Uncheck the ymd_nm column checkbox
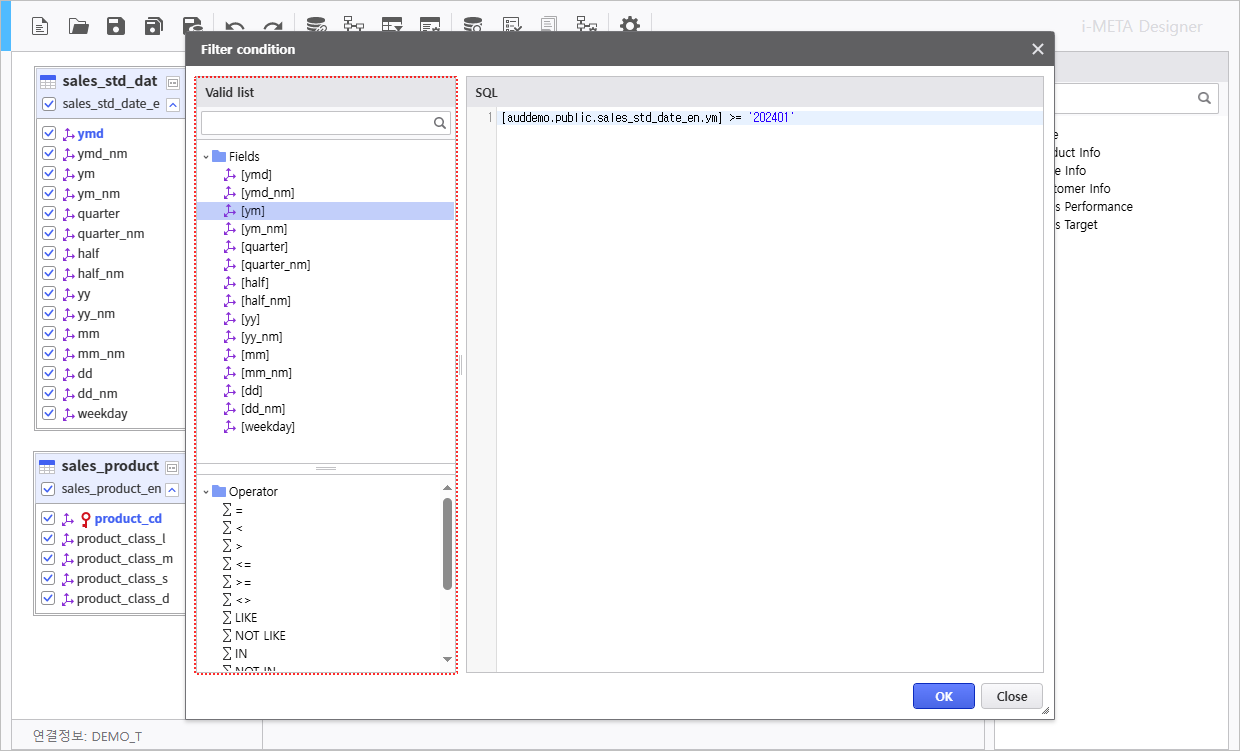This screenshot has width=1240, height=751. [49, 153]
